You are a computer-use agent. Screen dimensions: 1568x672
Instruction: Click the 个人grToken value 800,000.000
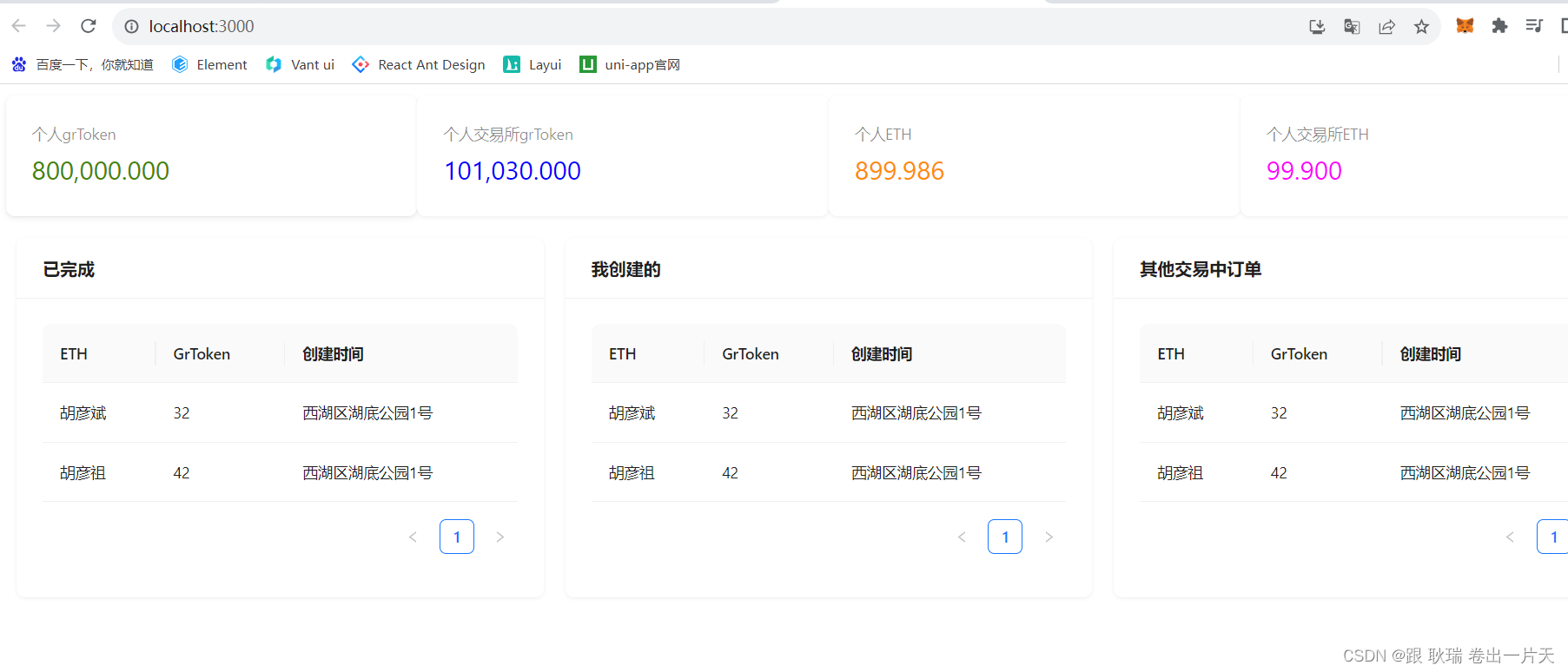pyautogui.click(x=101, y=171)
